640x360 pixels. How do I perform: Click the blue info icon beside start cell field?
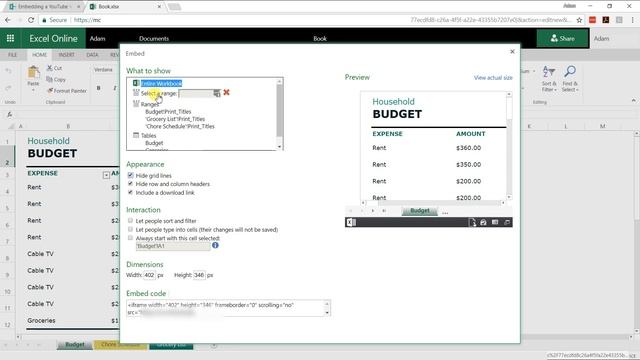pos(215,245)
